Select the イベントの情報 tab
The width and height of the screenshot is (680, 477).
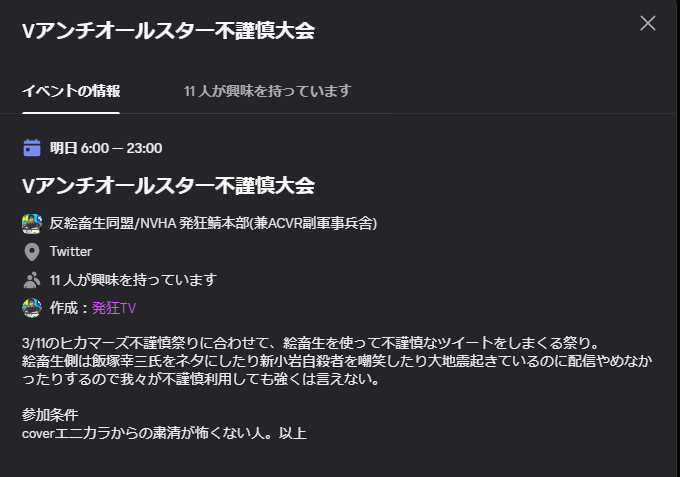pyautogui.click(x=71, y=91)
